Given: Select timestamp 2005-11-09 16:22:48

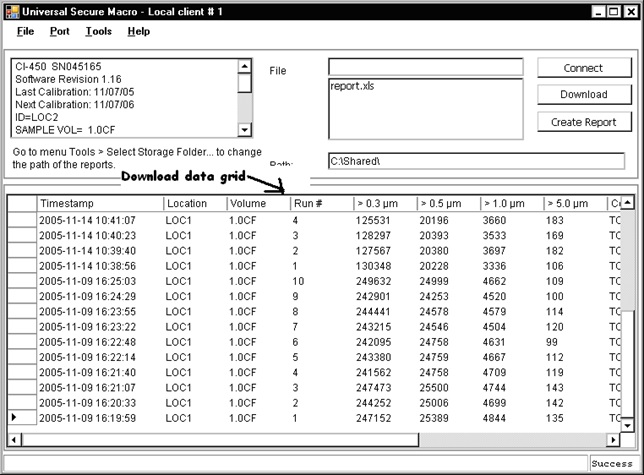Looking at the screenshot, I should coord(87,342).
